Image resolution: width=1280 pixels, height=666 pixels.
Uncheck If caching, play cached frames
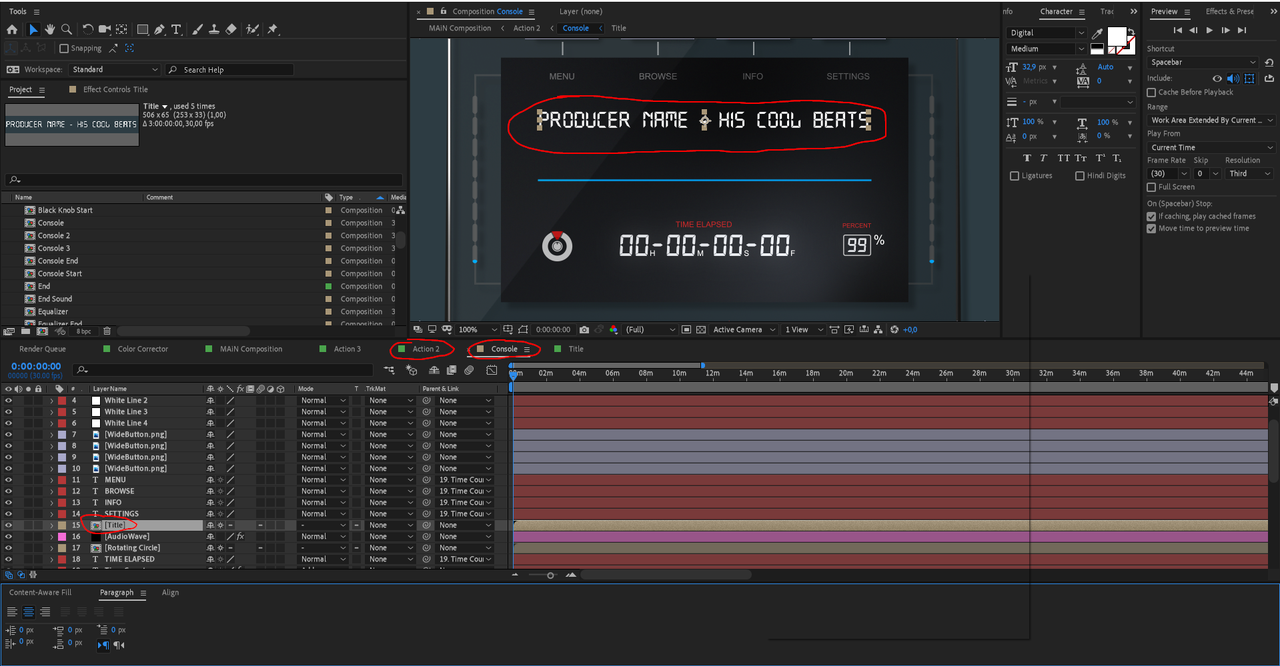1152,216
